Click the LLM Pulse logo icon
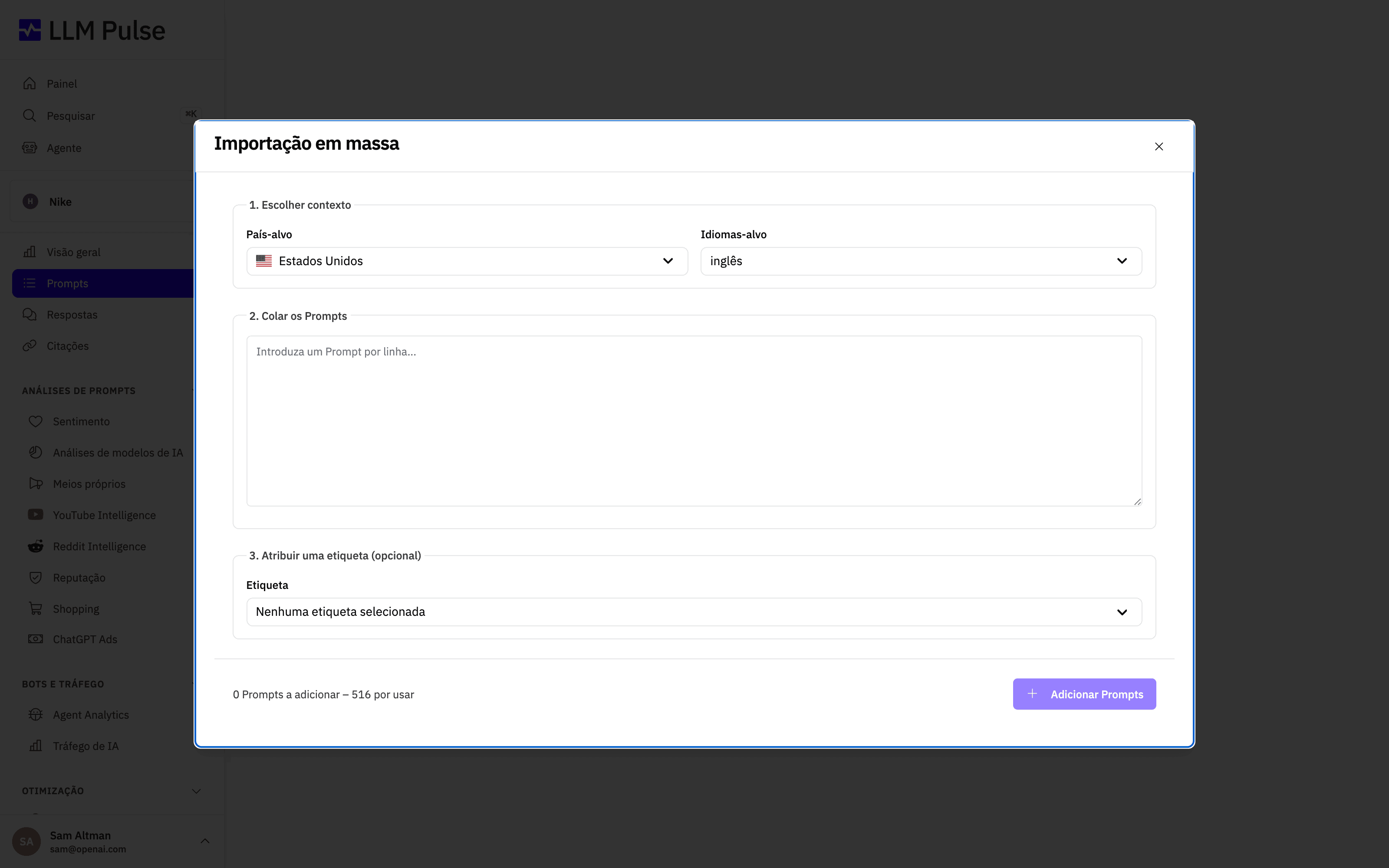This screenshot has width=1389, height=868. 30,30
